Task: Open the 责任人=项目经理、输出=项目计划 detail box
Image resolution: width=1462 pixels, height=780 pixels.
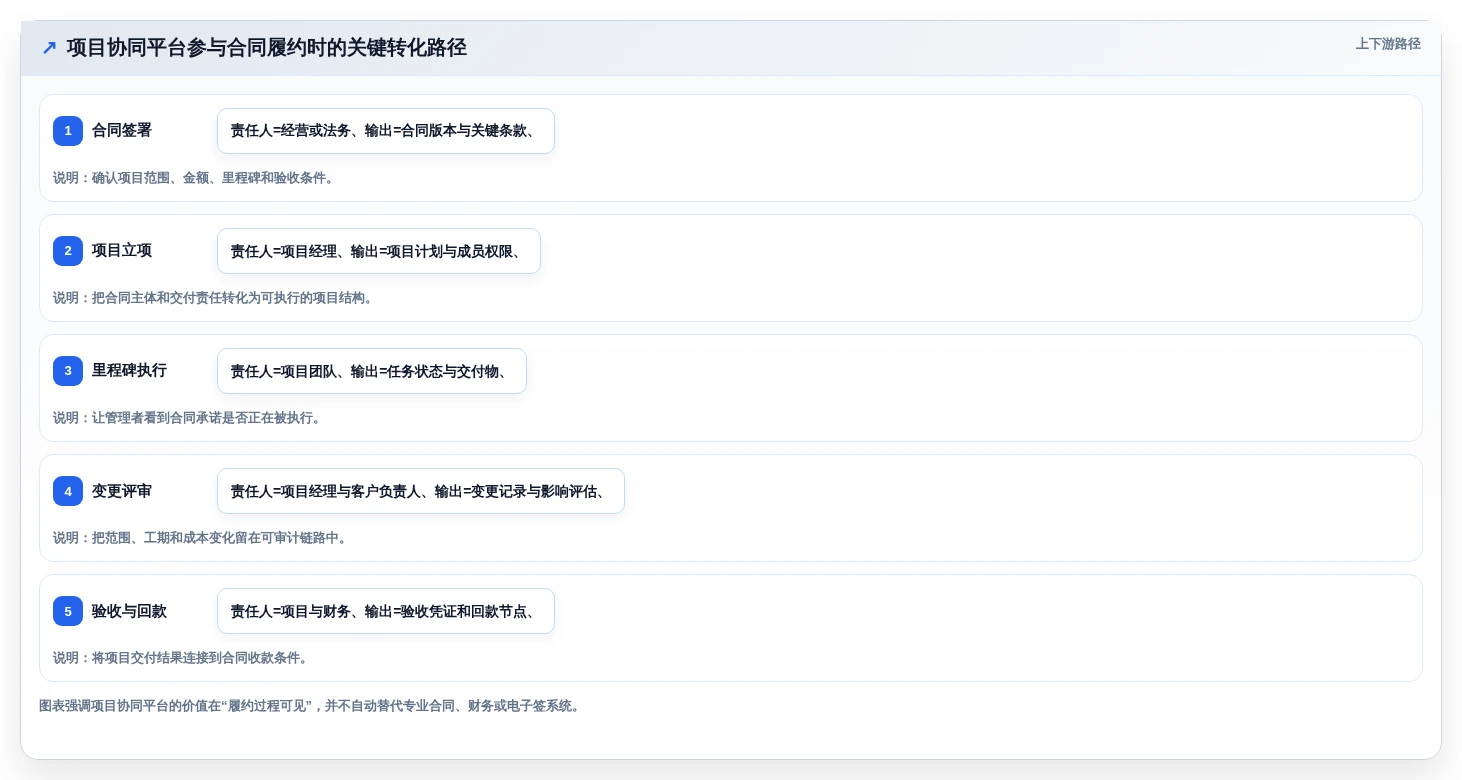Action: pos(379,251)
